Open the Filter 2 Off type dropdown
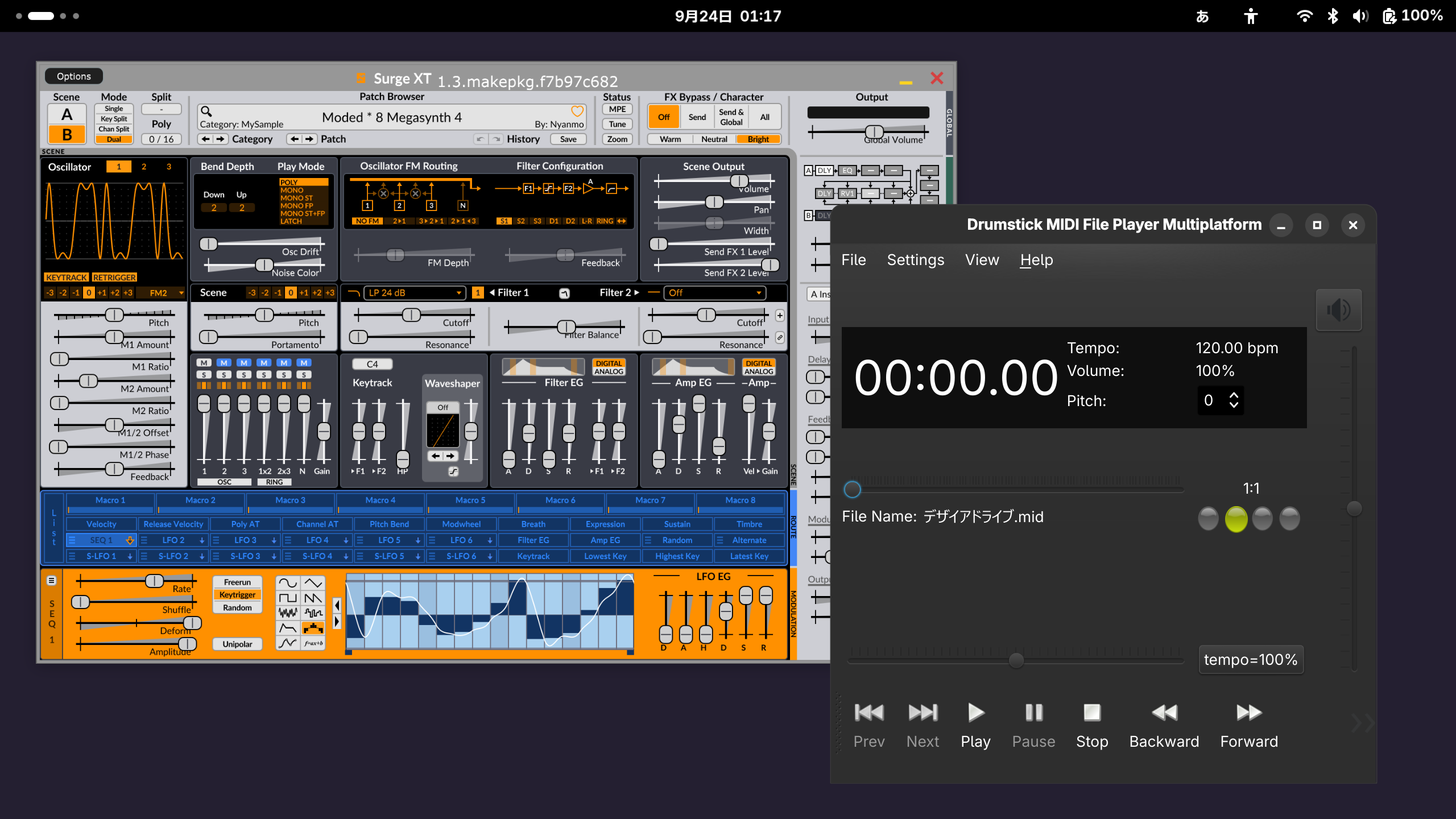The image size is (1456, 819). tap(714, 293)
